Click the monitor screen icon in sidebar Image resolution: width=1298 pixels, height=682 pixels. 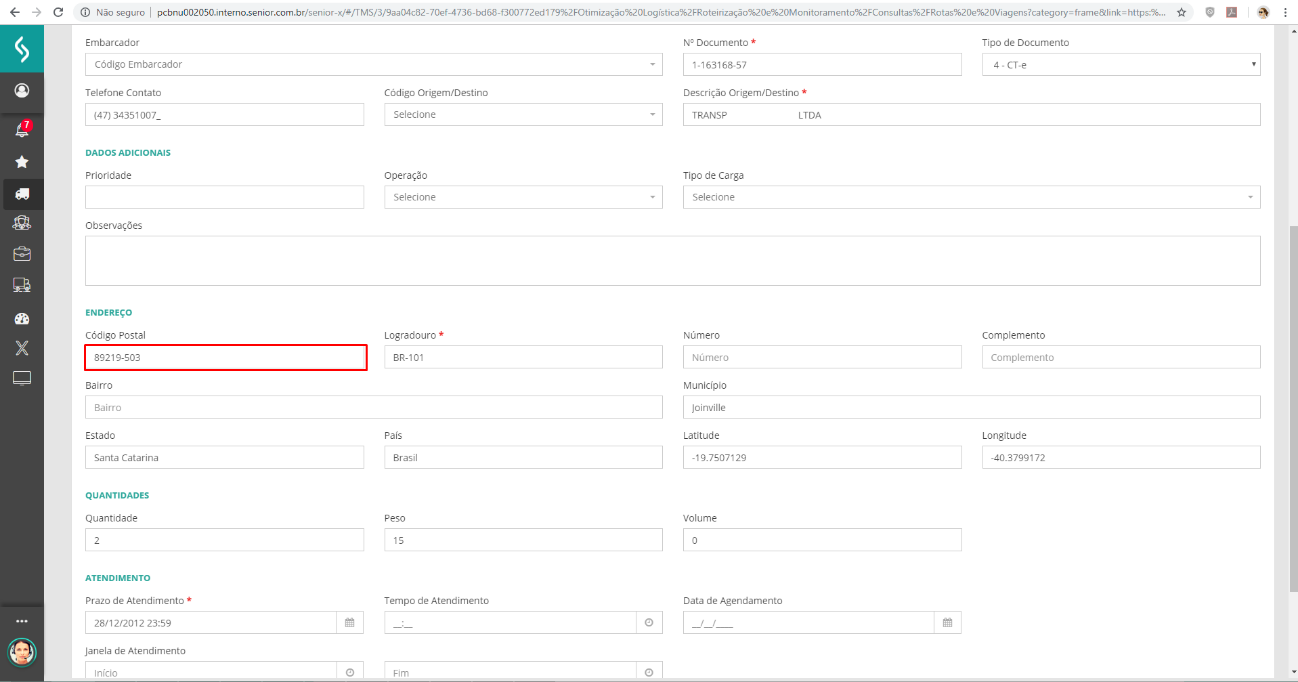(x=21, y=378)
